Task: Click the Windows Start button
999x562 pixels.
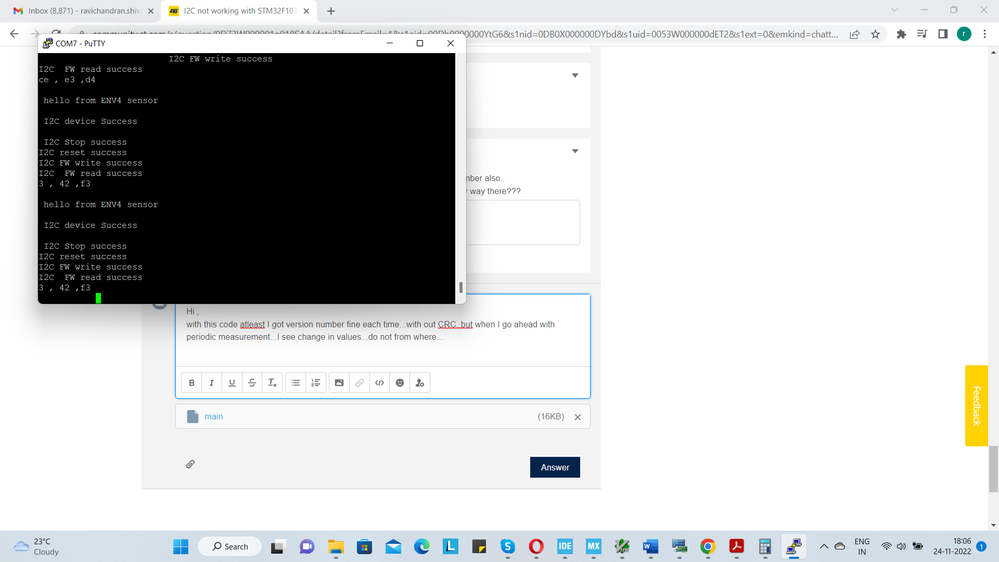Action: (181, 547)
